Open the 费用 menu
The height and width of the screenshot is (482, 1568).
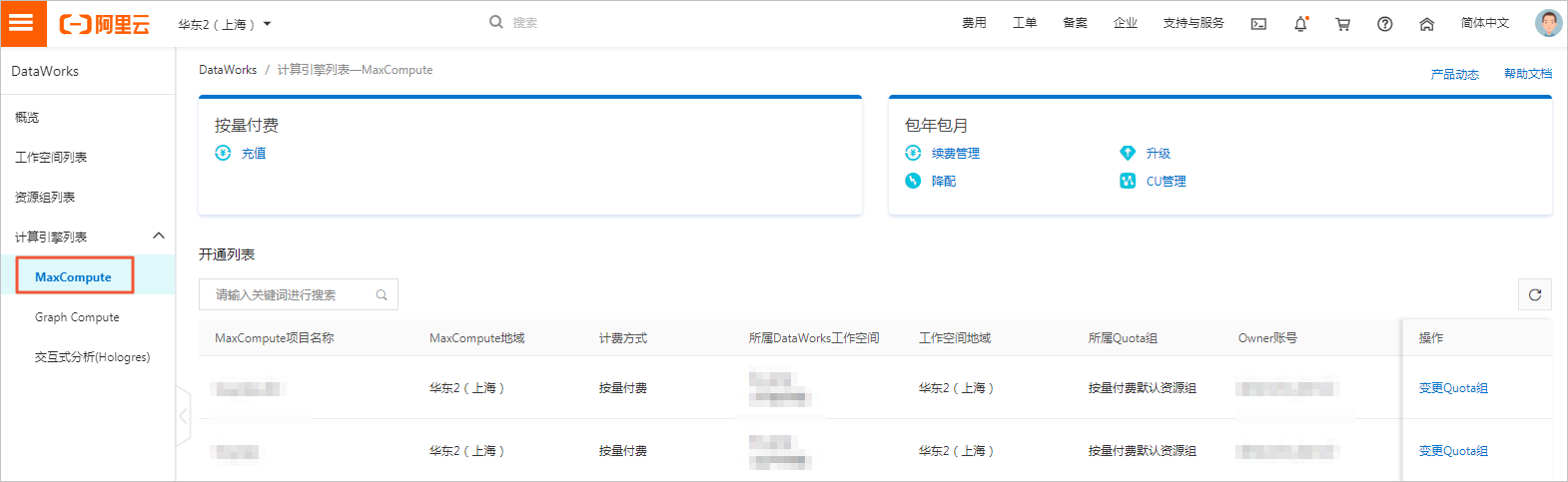[x=974, y=23]
